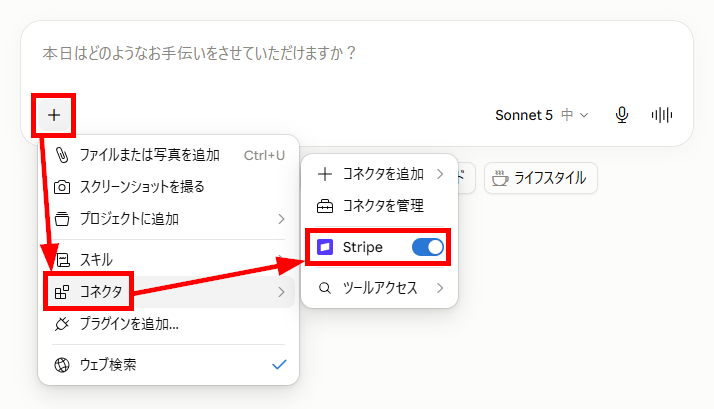Select the コネクタ menu entry
Image resolution: width=714 pixels, height=409 pixels.
pos(168,292)
